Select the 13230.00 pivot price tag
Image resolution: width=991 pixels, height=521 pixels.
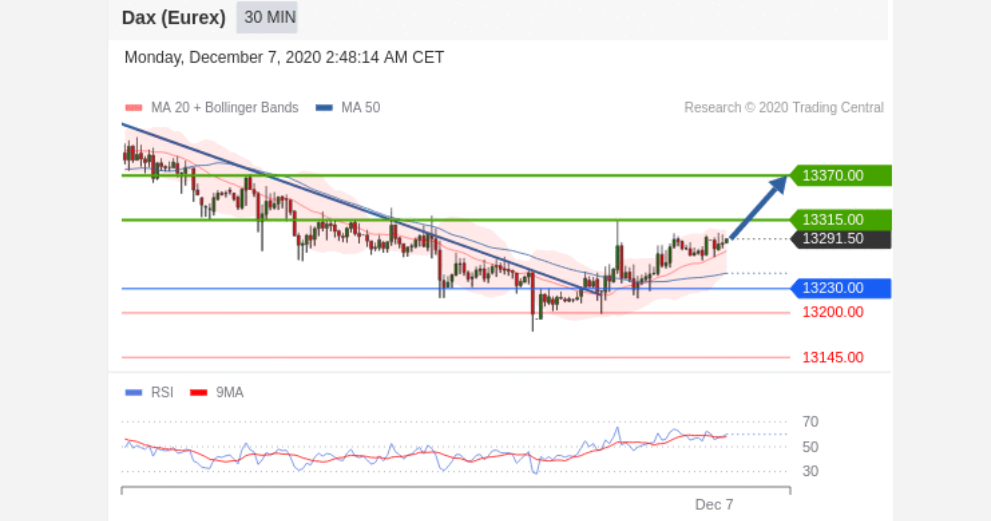click(841, 288)
